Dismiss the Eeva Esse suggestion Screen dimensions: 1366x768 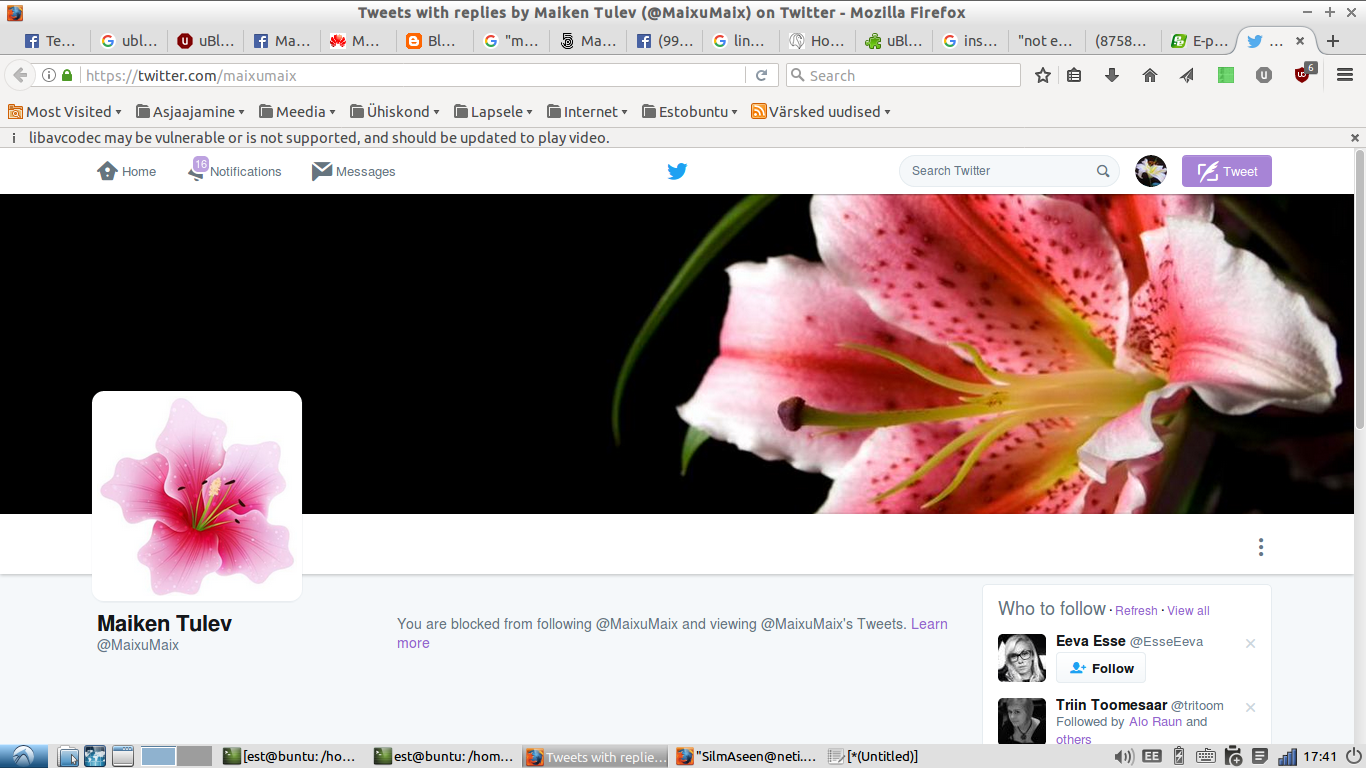coord(1250,644)
